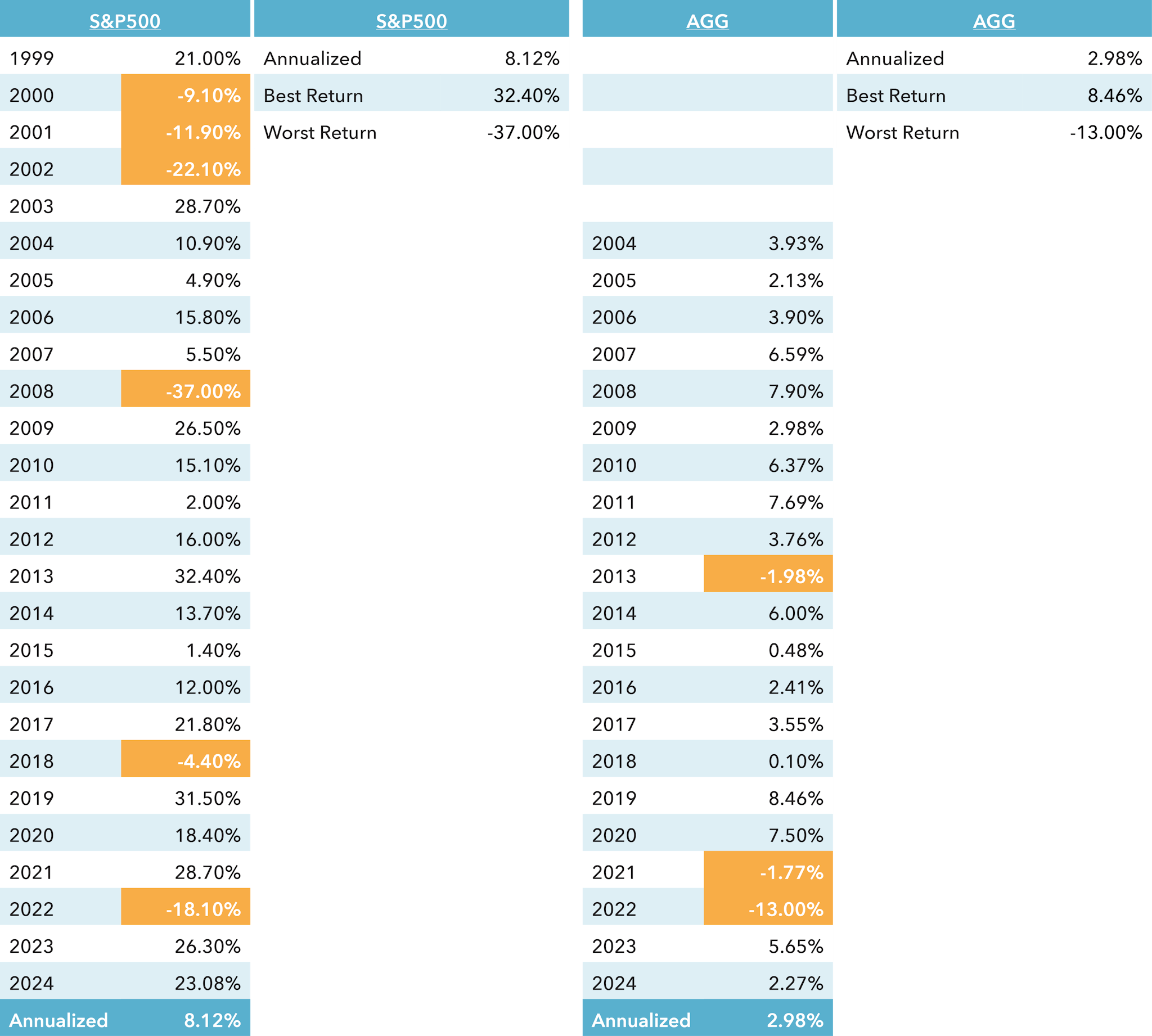Select AGG 2011 return 7.69%
Screen dimensions: 1152x1036
[796, 503]
